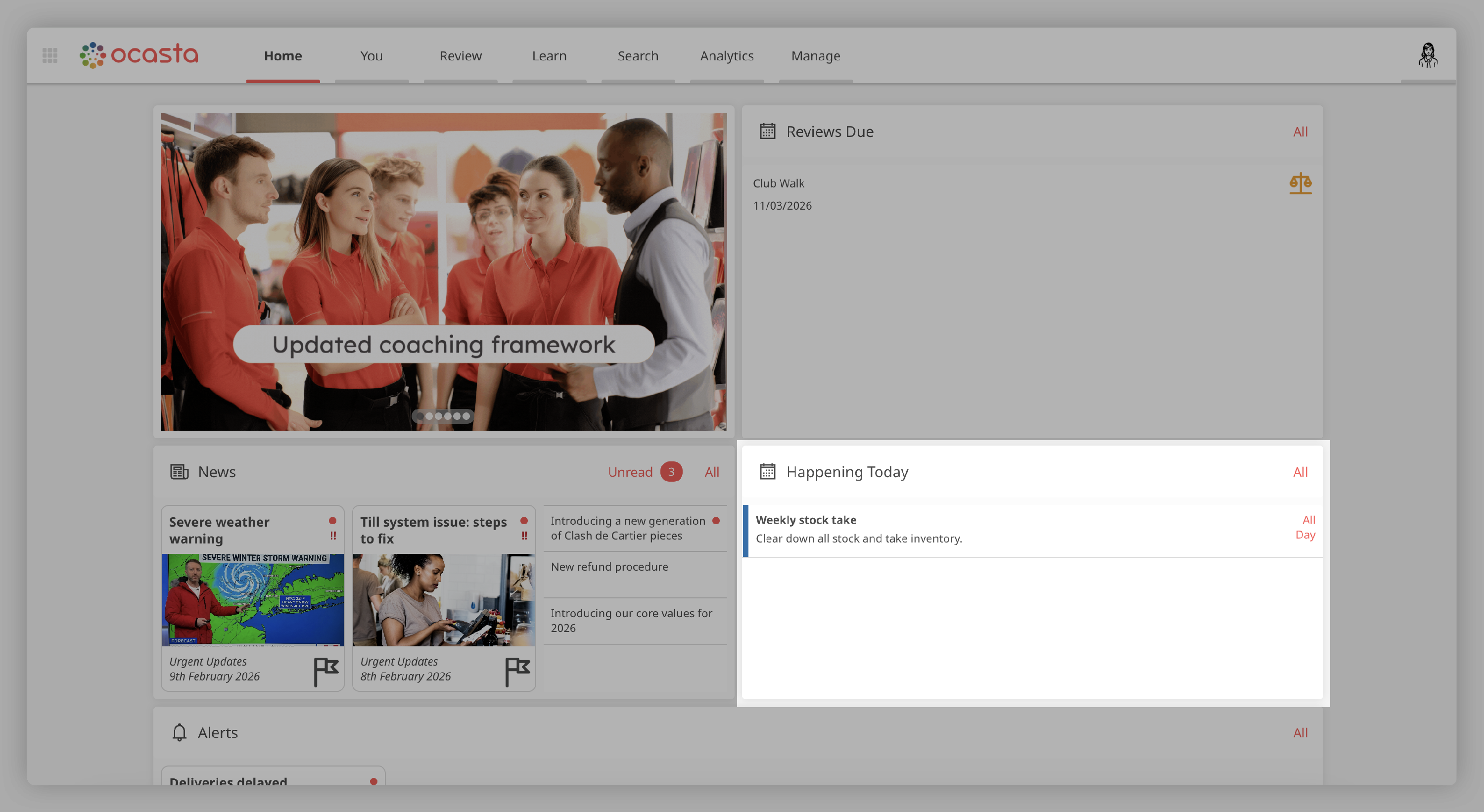Screen dimensions: 1484x812
Task: Open the user profile avatar
Action: click(1428, 55)
